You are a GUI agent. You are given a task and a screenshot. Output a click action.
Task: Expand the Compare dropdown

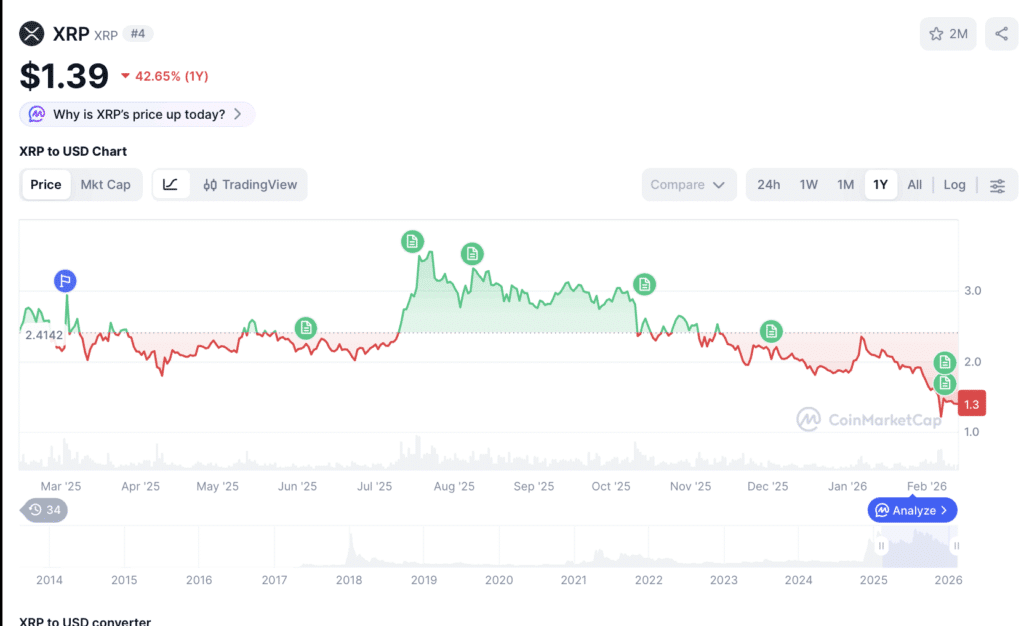688,185
